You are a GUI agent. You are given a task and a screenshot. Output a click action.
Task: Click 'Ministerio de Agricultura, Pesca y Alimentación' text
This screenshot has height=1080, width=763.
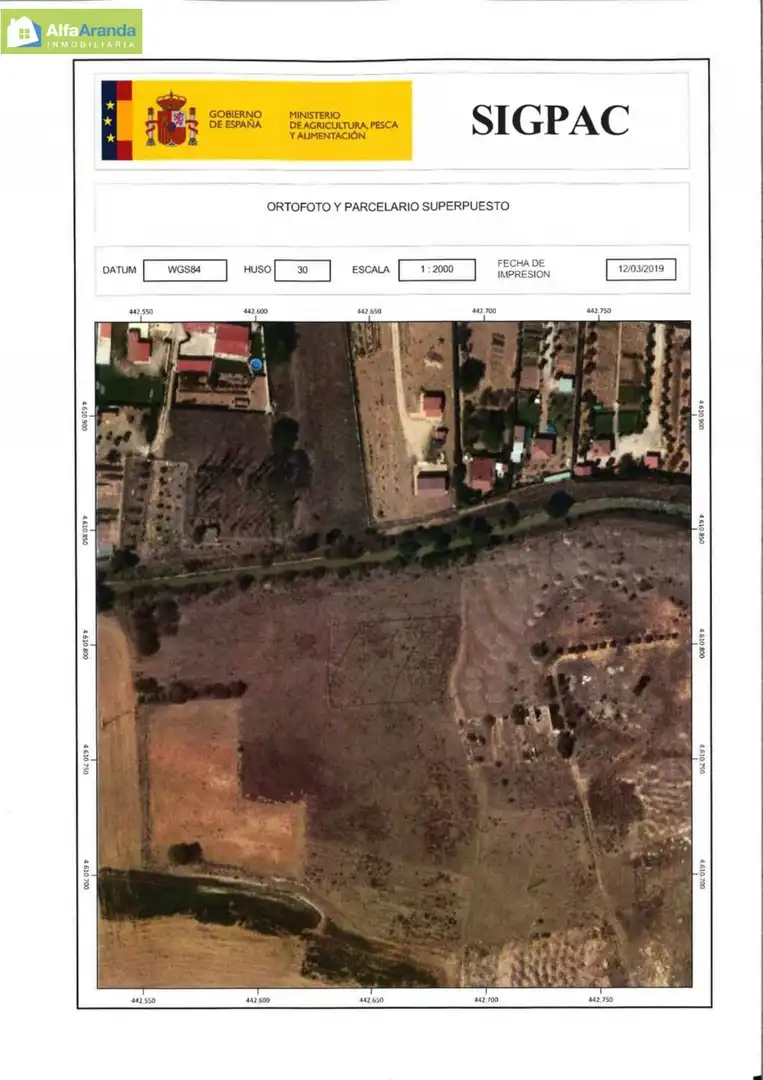point(343,125)
